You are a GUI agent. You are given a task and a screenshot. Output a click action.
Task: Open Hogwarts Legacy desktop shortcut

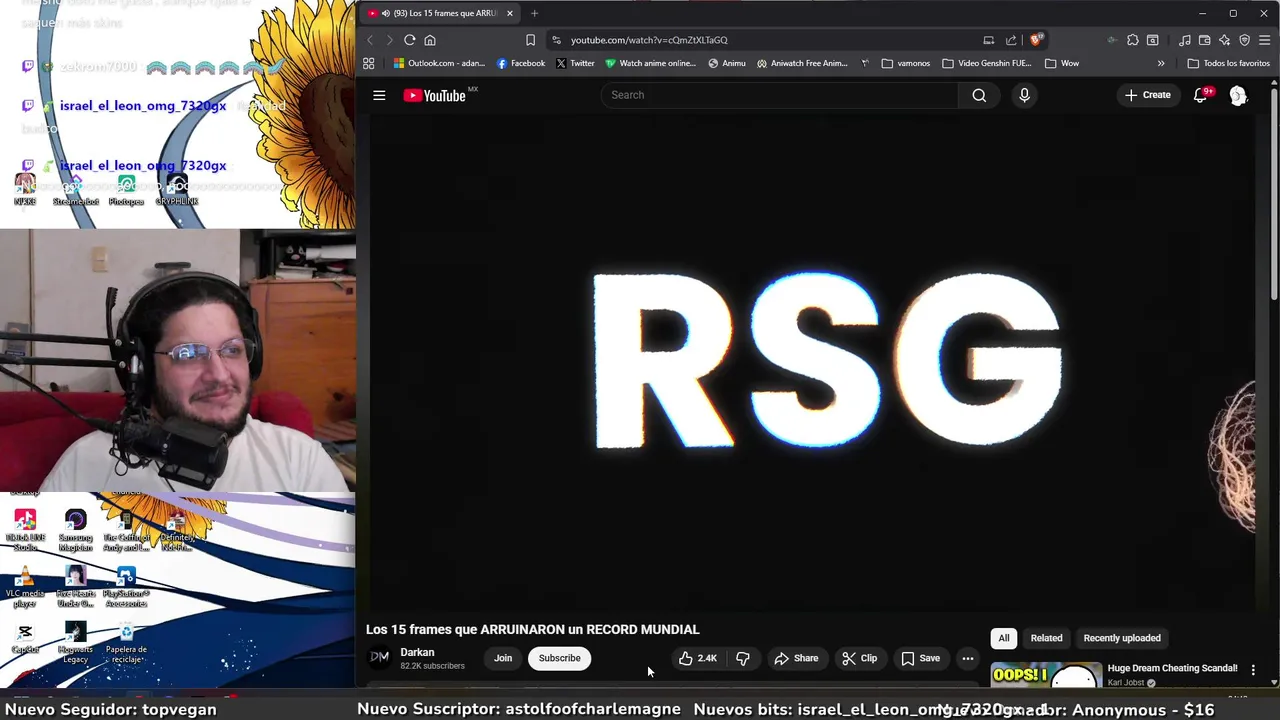point(75,642)
